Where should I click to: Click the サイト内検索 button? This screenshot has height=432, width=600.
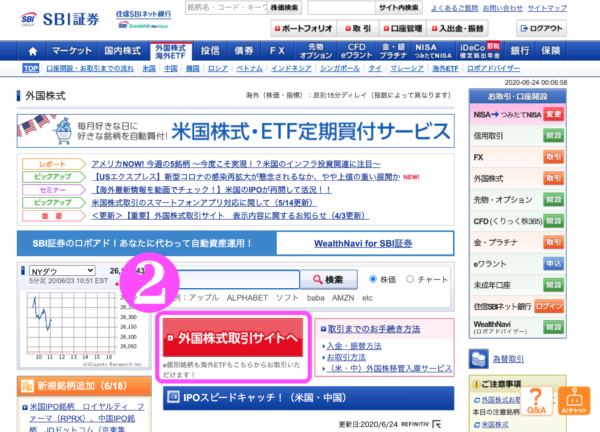click(x=399, y=8)
